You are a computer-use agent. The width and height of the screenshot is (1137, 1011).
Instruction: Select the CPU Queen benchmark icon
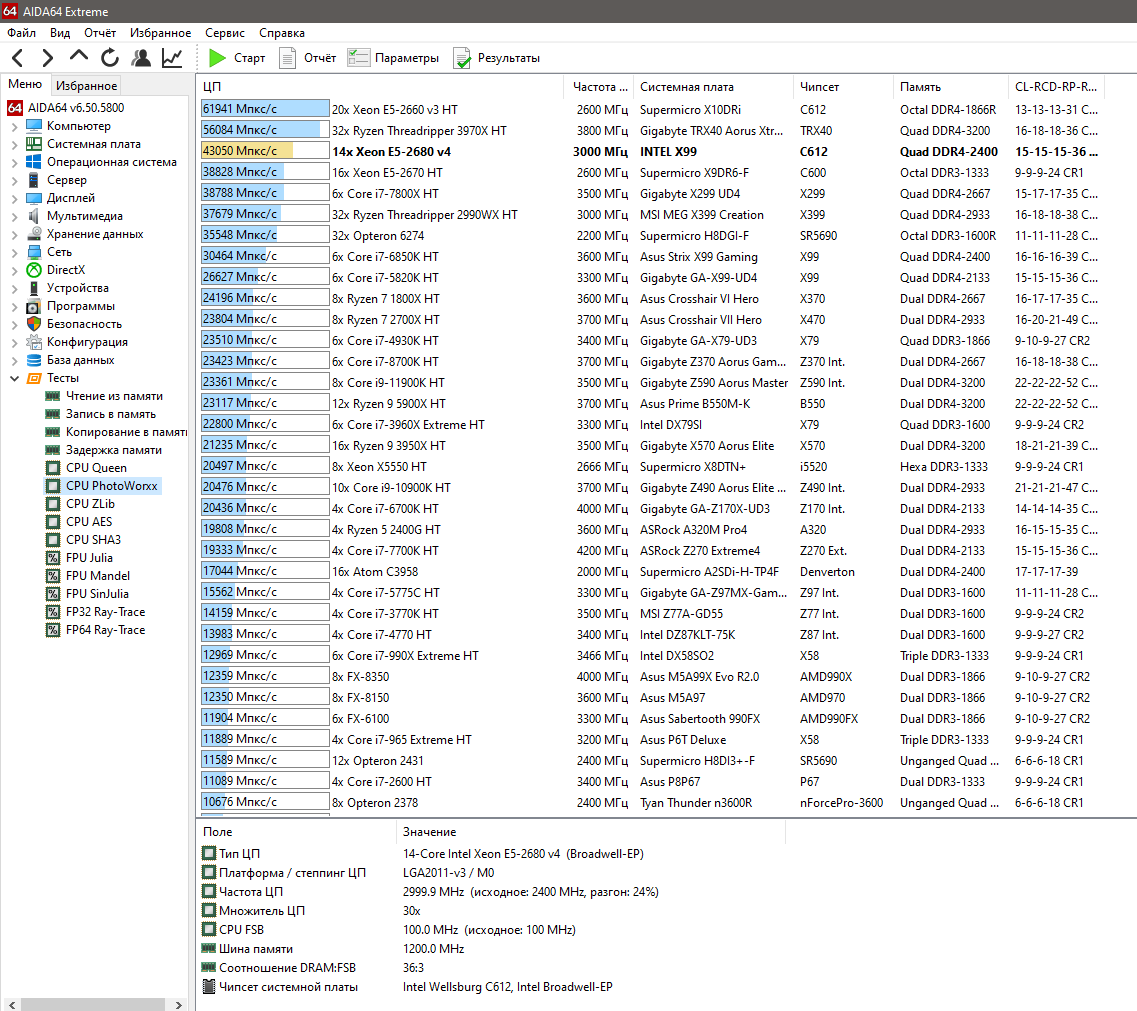(53, 468)
